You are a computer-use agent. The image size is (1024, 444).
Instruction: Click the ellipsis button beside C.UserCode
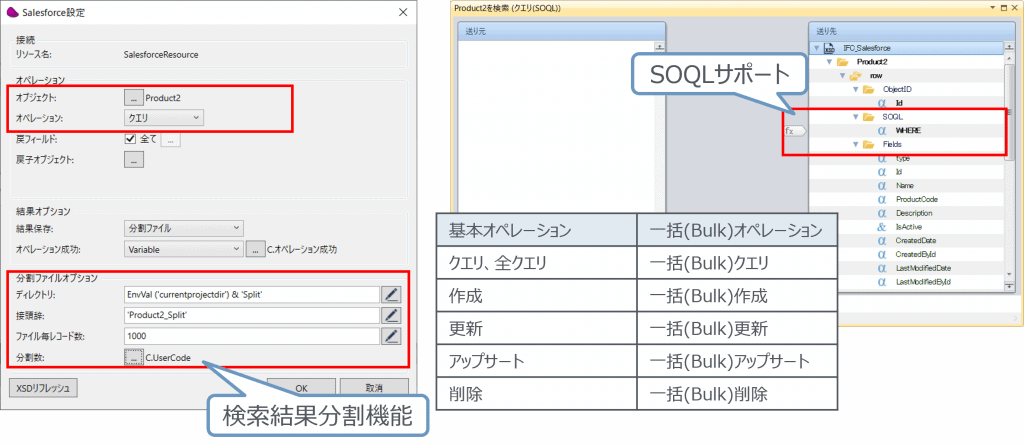pos(133,357)
